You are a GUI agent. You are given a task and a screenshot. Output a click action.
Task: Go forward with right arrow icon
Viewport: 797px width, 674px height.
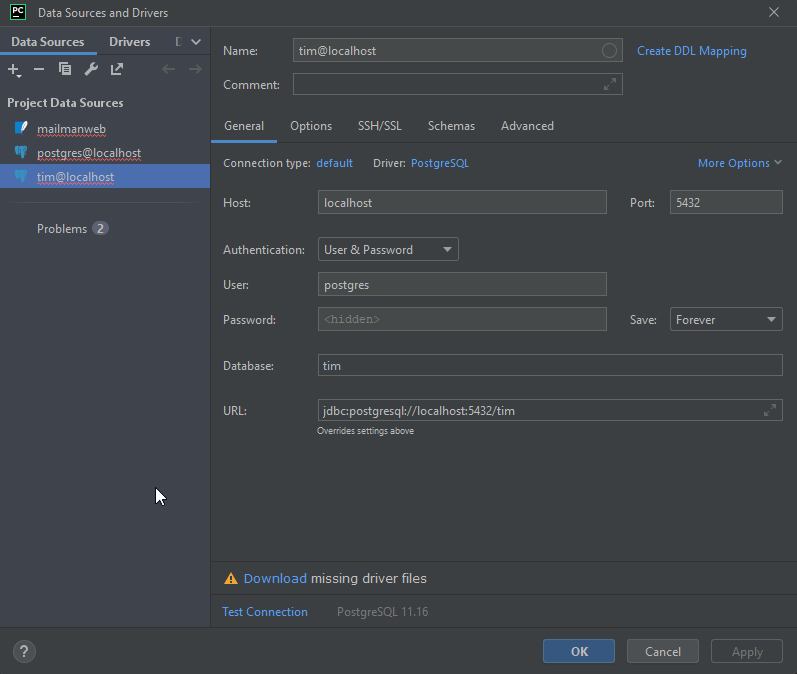[x=195, y=69]
